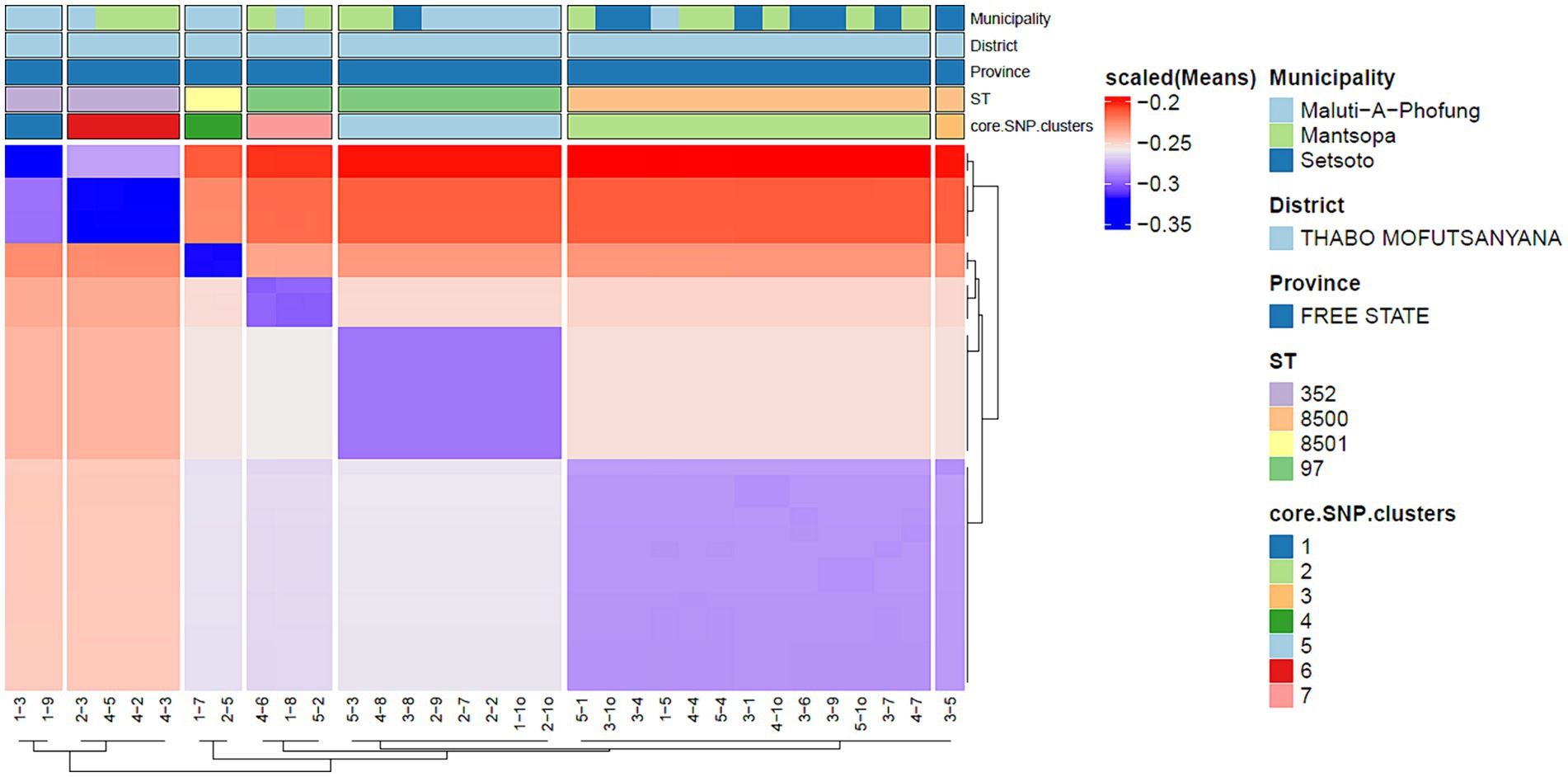This screenshot has height=777, width=1568.
Task: Select the core.SNP.clusters annotation row label
Action: [x=1031, y=126]
